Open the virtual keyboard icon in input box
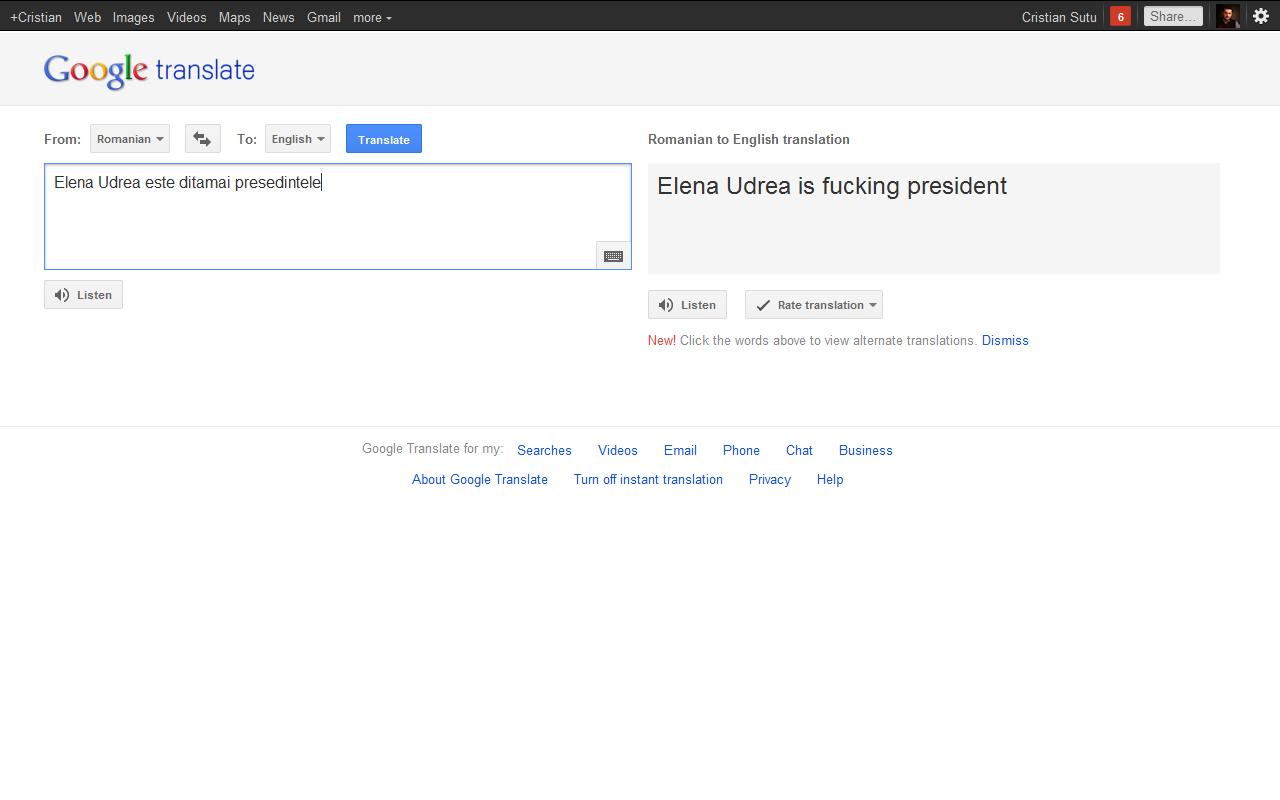 [613, 256]
